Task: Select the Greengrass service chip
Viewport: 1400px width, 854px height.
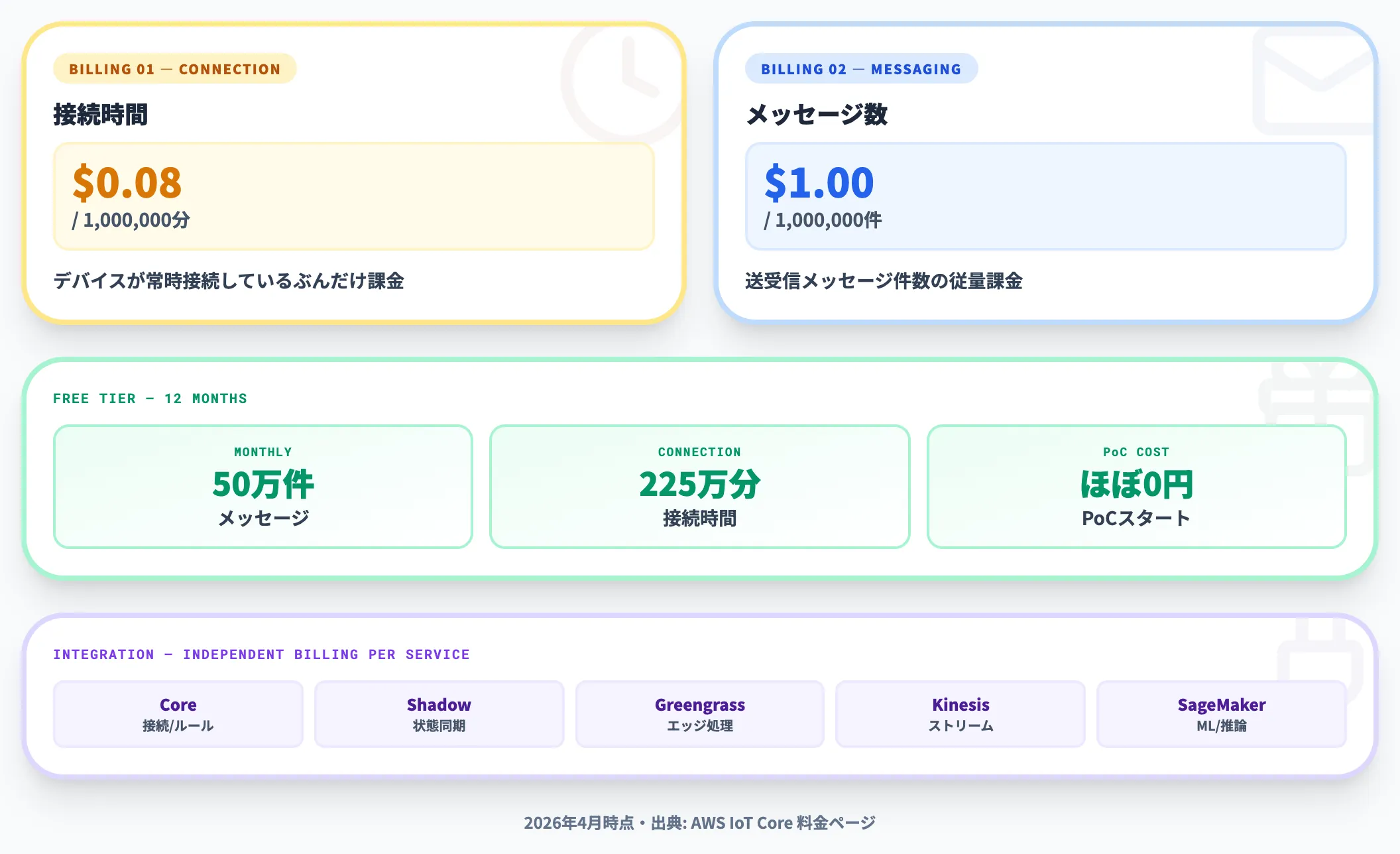Action: point(699,713)
